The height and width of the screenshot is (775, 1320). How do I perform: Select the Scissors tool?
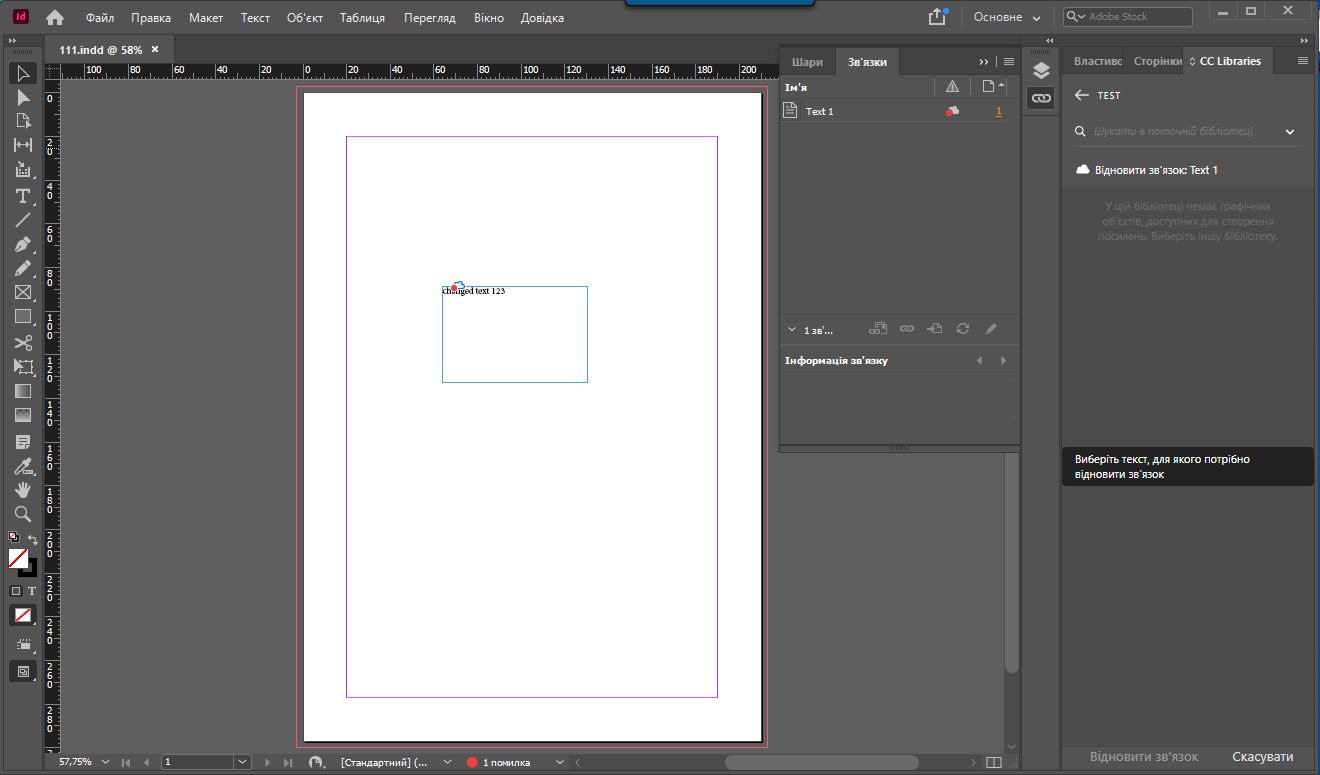pos(22,342)
